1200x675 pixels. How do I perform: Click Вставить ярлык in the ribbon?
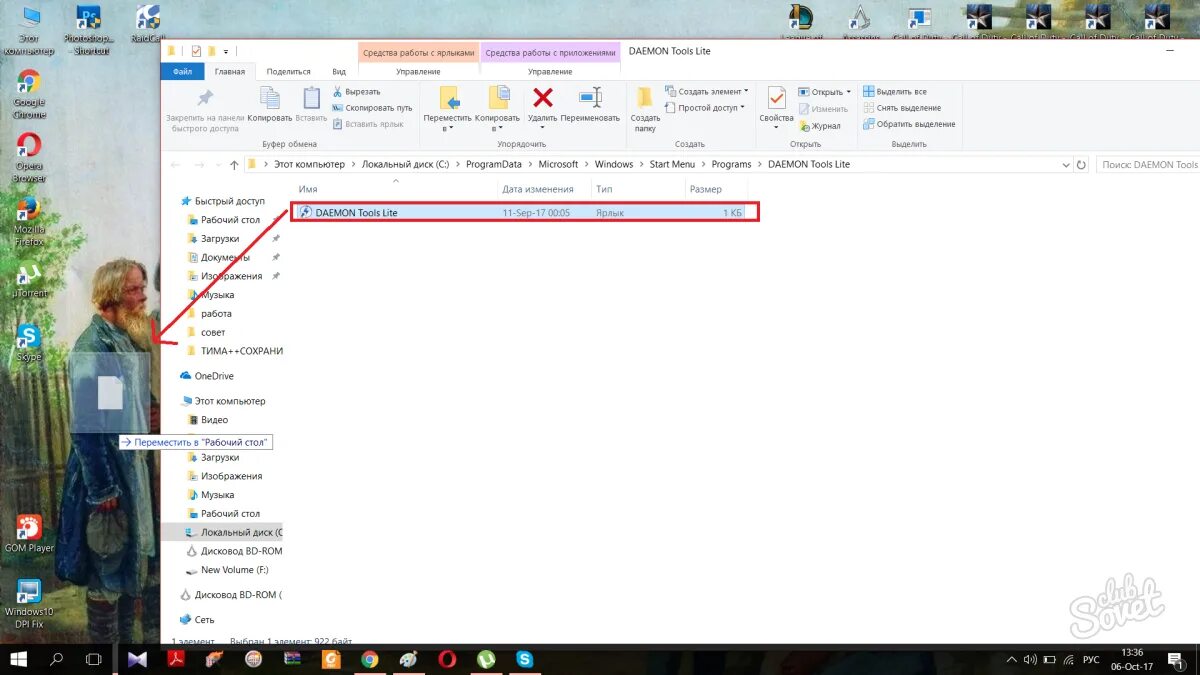[x=367, y=124]
